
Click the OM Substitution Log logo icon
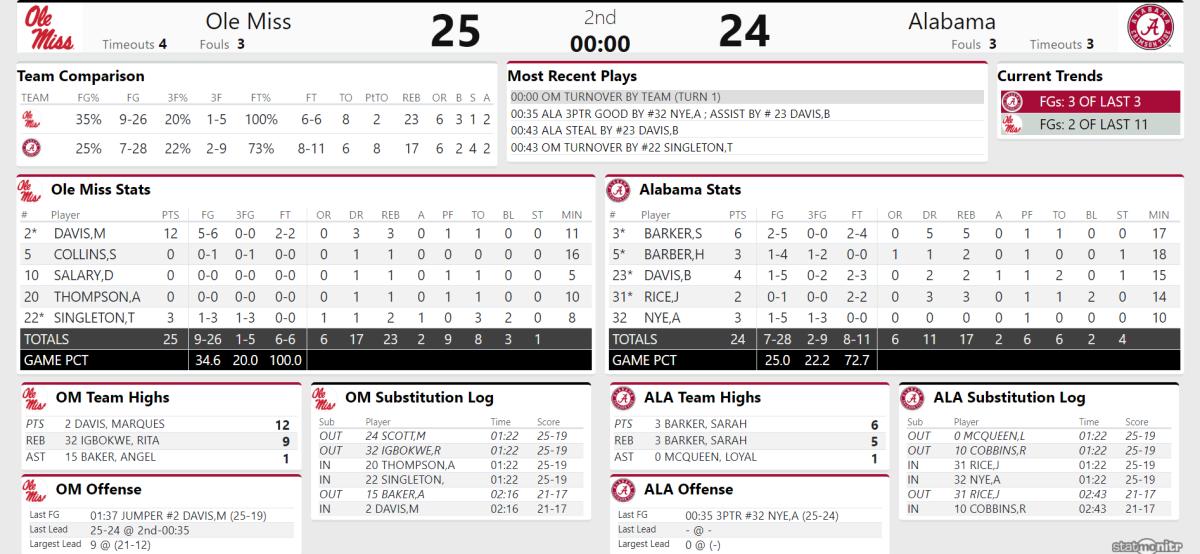click(323, 398)
